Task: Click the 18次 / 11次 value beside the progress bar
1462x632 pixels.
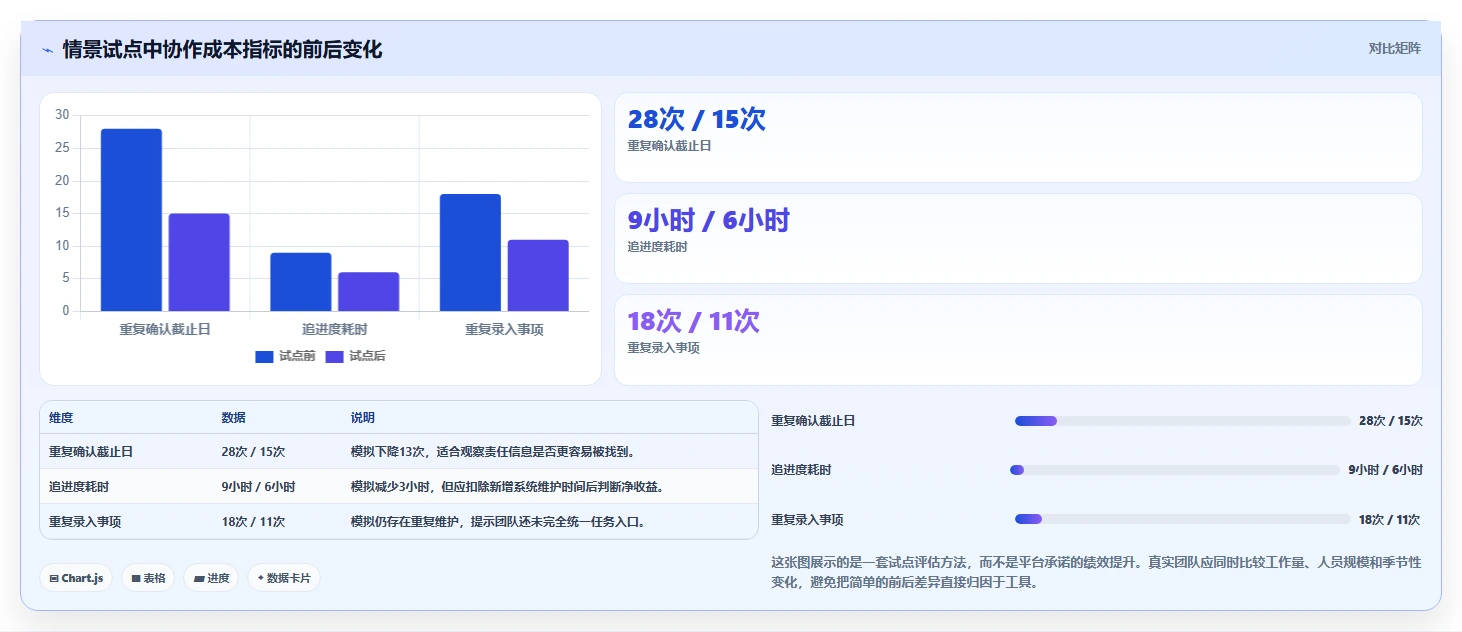Action: coord(1390,520)
